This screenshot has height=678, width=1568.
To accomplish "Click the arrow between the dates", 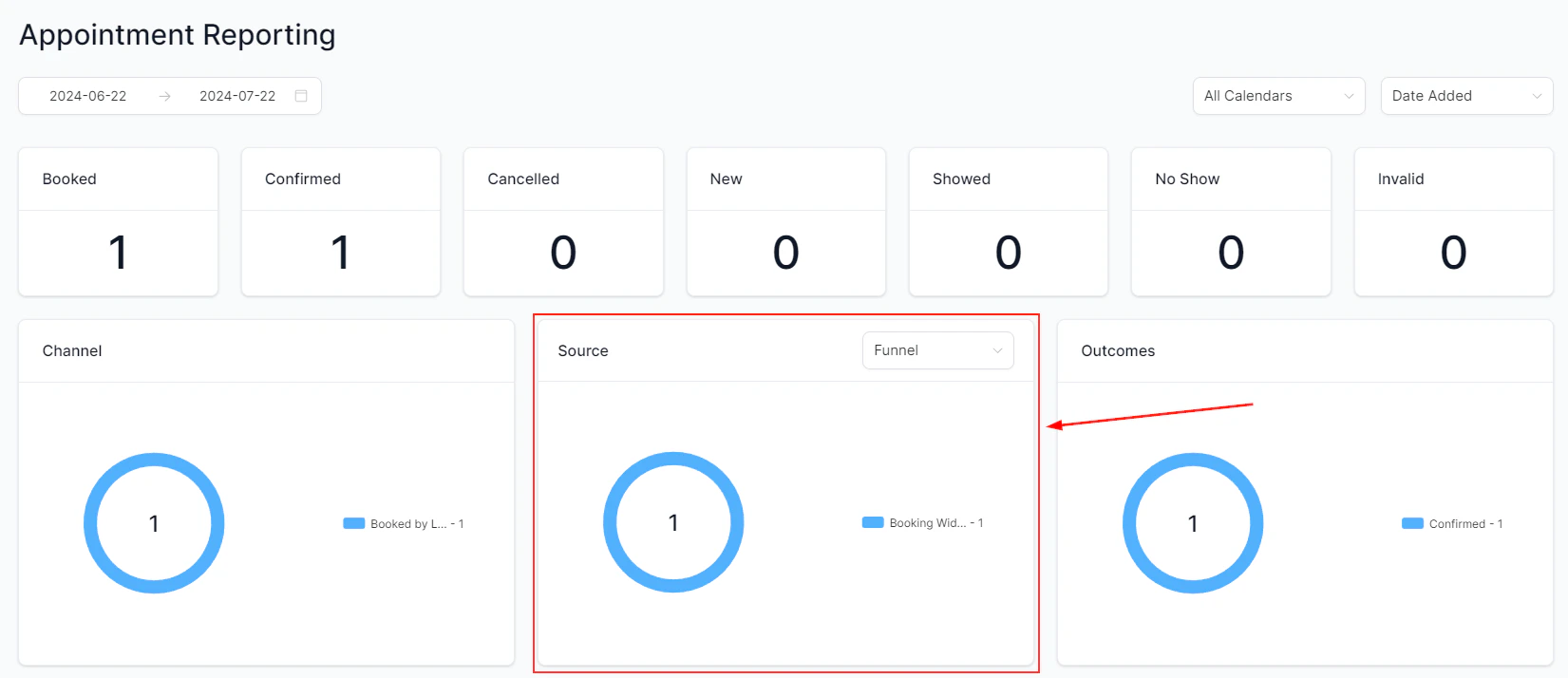I will coord(164,96).
